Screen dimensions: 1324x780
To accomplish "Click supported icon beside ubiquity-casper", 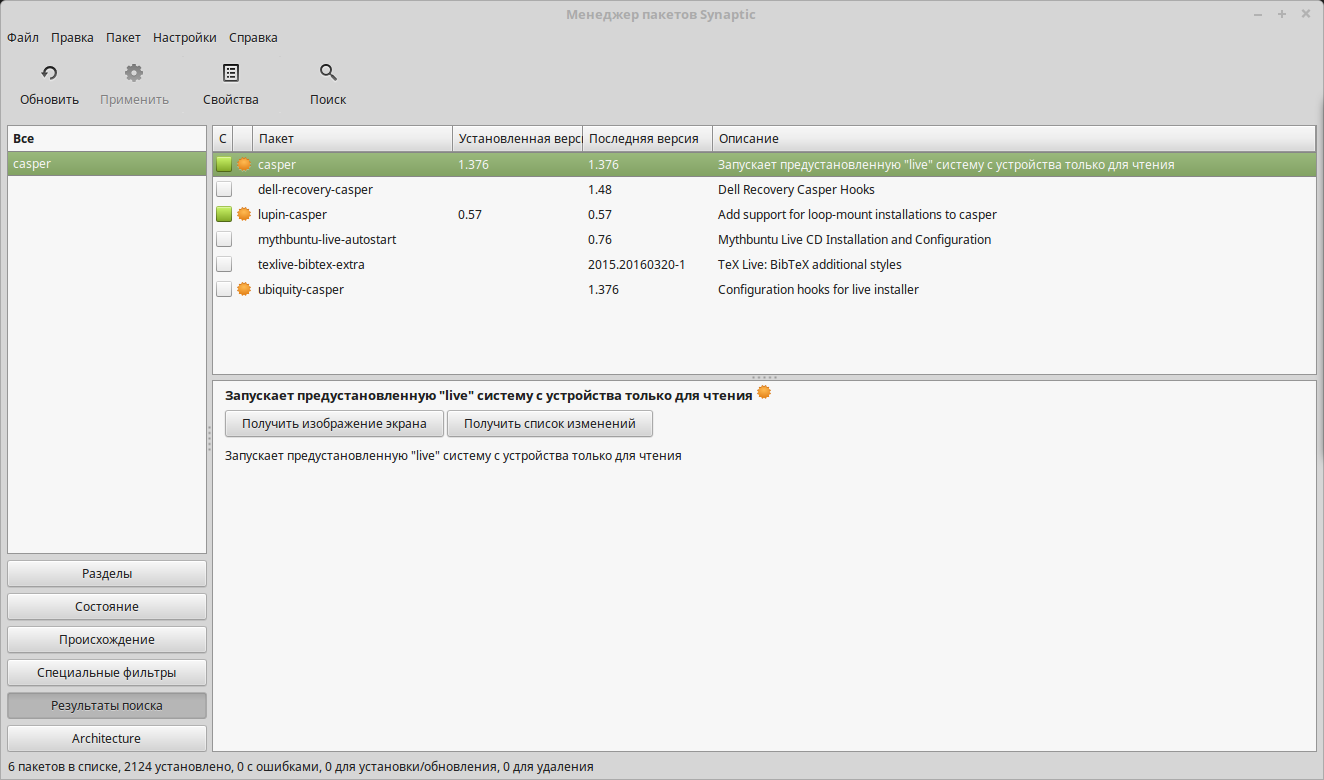I will click(x=244, y=289).
